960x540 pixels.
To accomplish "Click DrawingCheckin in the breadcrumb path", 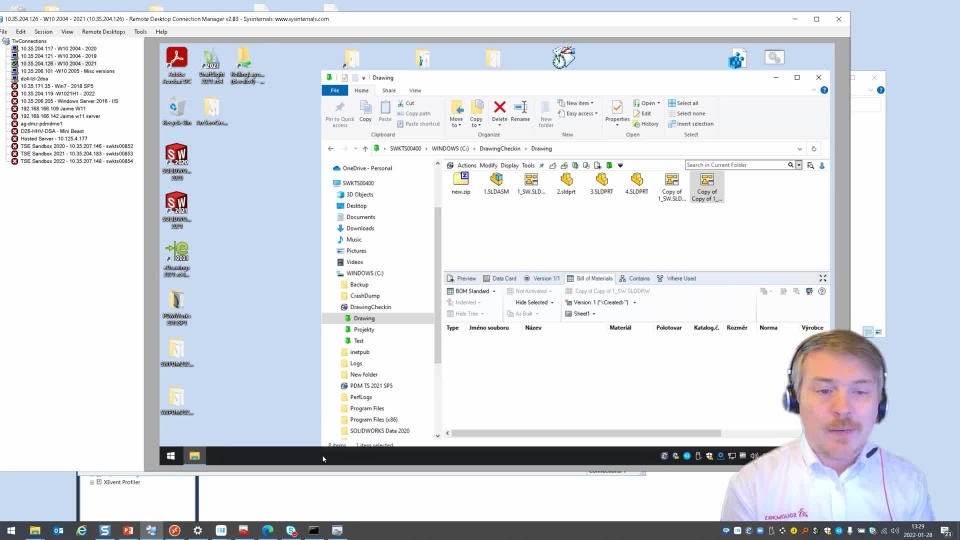I will tap(500, 149).
